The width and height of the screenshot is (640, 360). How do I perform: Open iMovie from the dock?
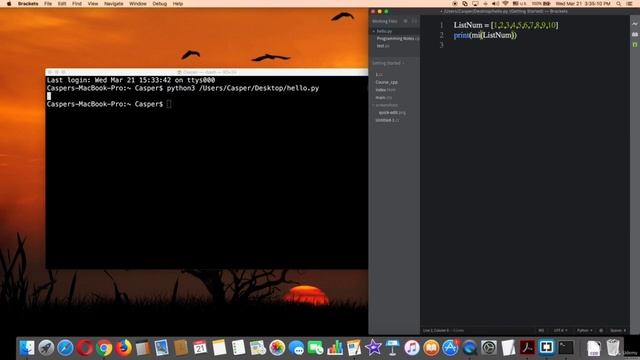[x=373, y=348]
